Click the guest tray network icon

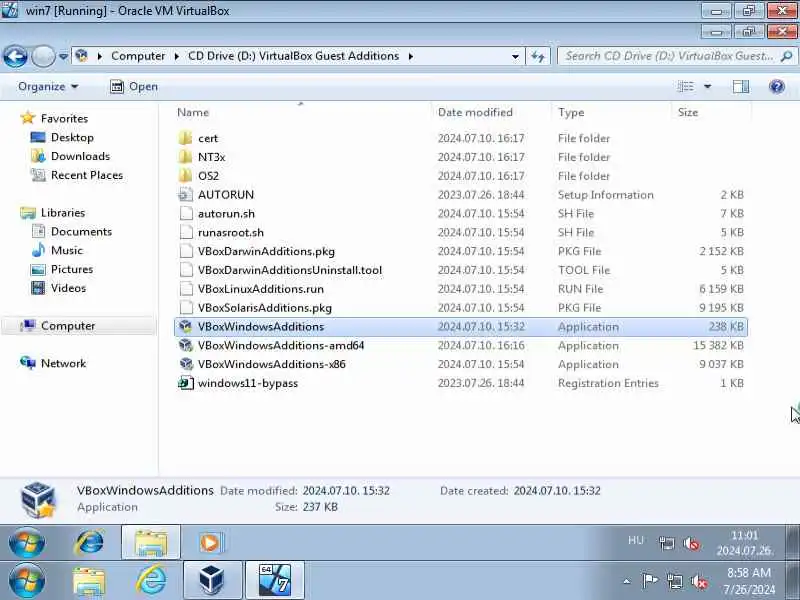pyautogui.click(x=666, y=543)
